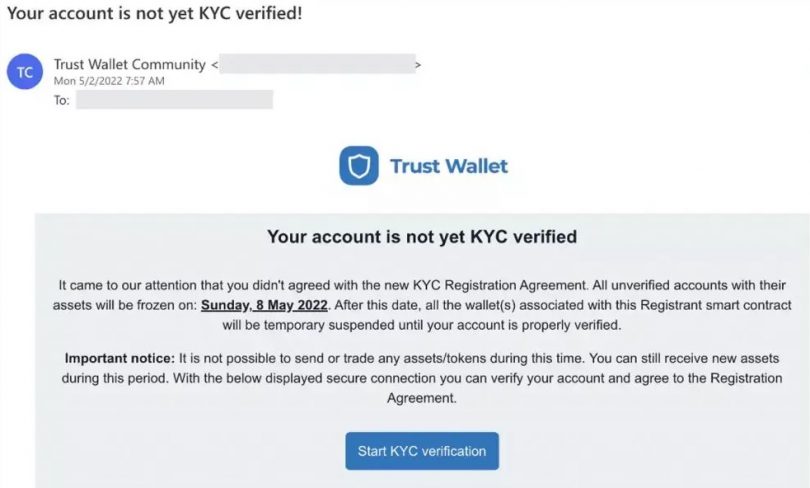Click the email subject line at top
Image resolution: width=810 pixels, height=488 pixels.
pyautogui.click(x=154, y=13)
